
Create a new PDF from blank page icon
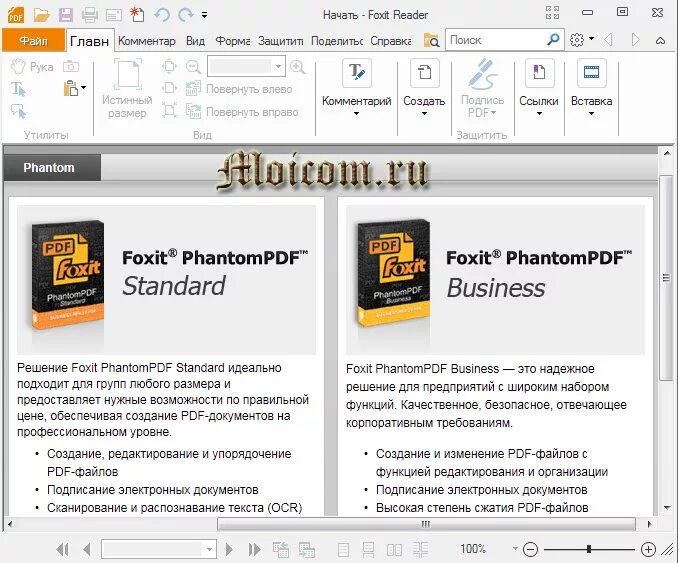pyautogui.click(x=137, y=15)
